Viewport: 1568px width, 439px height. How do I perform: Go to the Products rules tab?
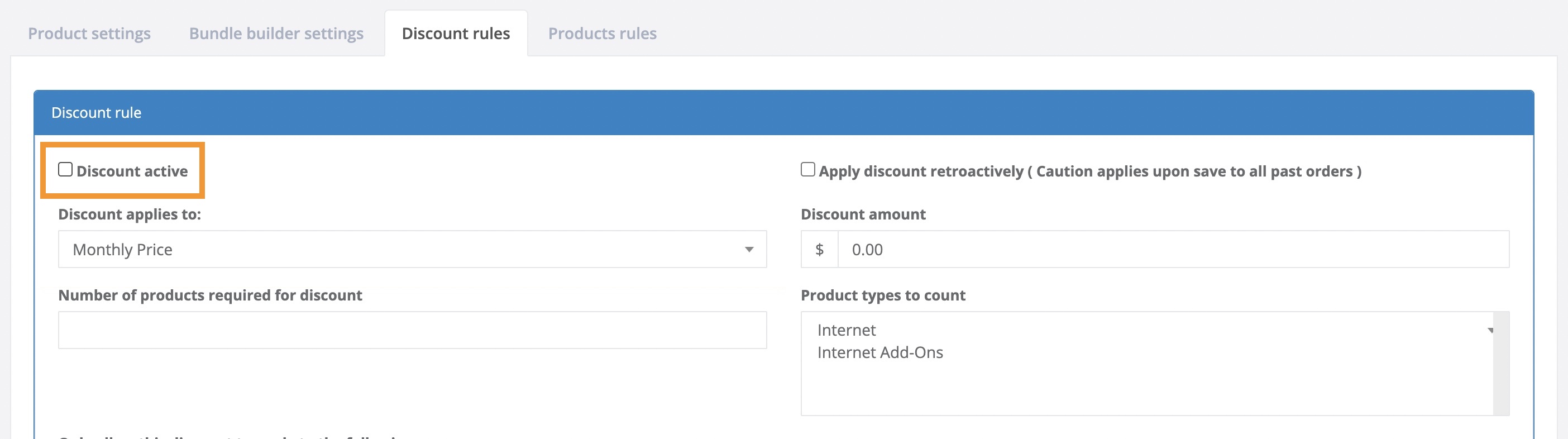pyautogui.click(x=602, y=34)
